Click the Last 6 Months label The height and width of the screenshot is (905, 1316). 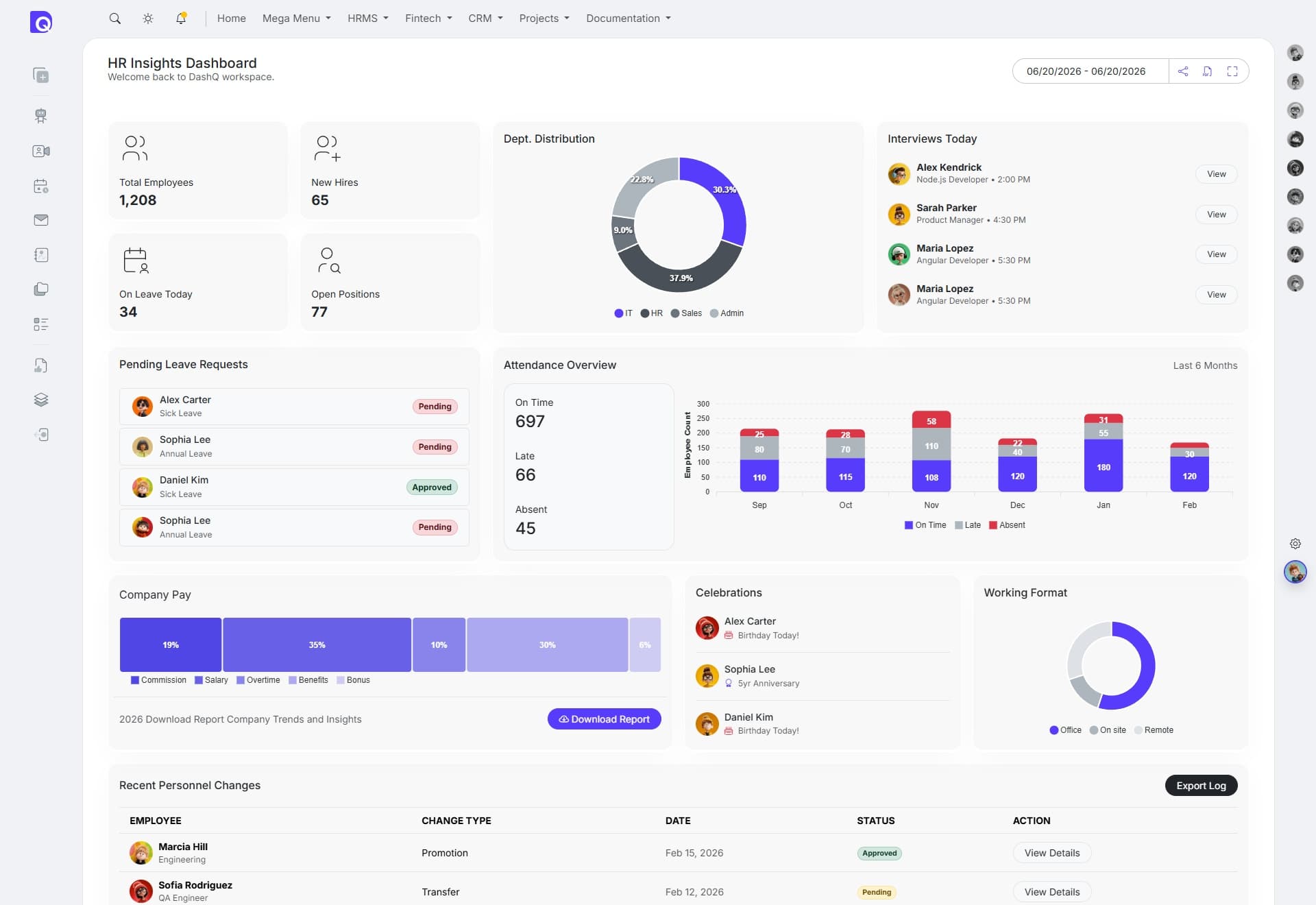point(1205,366)
